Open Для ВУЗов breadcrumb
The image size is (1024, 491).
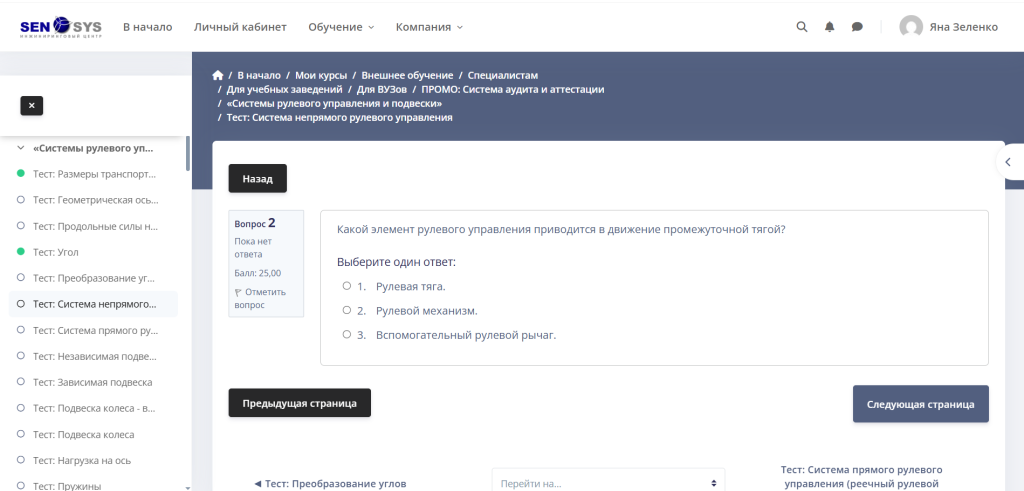point(381,89)
